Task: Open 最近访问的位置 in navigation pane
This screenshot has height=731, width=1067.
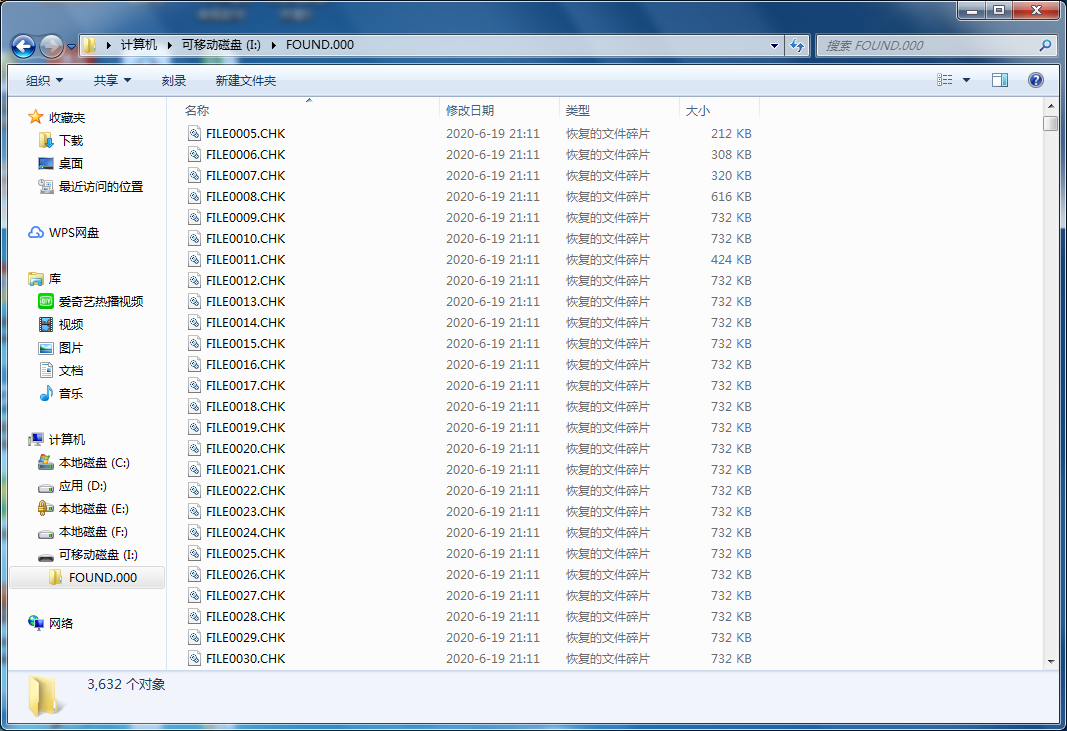Action: coord(101,186)
